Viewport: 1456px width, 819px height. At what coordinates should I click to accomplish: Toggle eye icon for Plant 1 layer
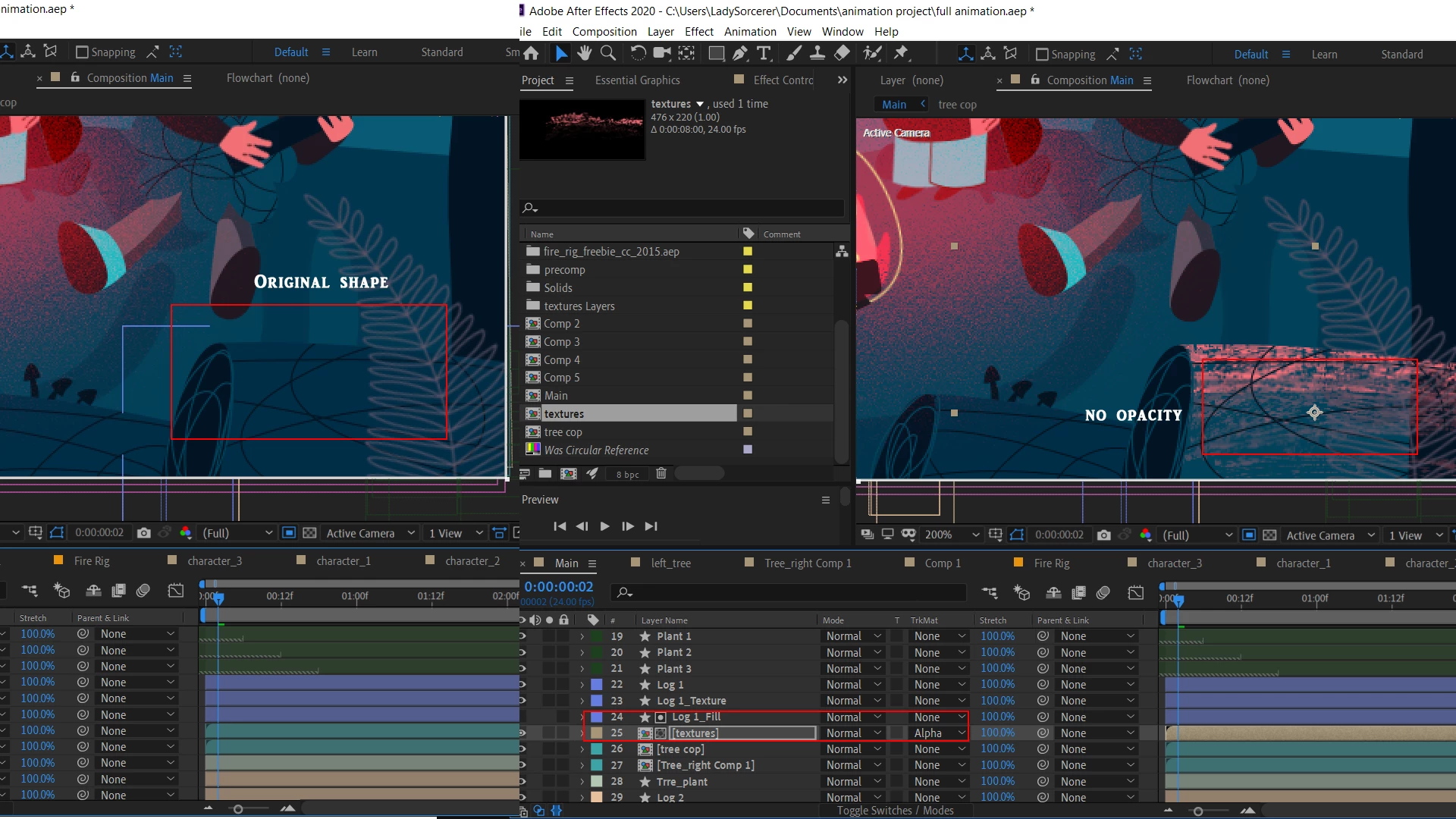point(522,636)
